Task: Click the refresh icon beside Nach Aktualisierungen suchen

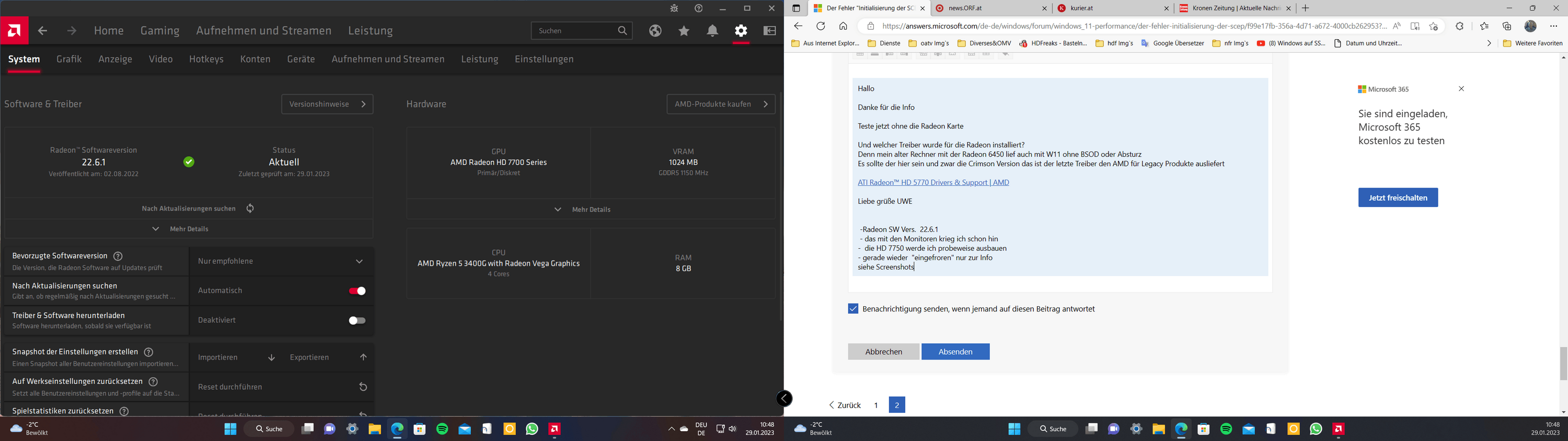Action: [x=250, y=208]
